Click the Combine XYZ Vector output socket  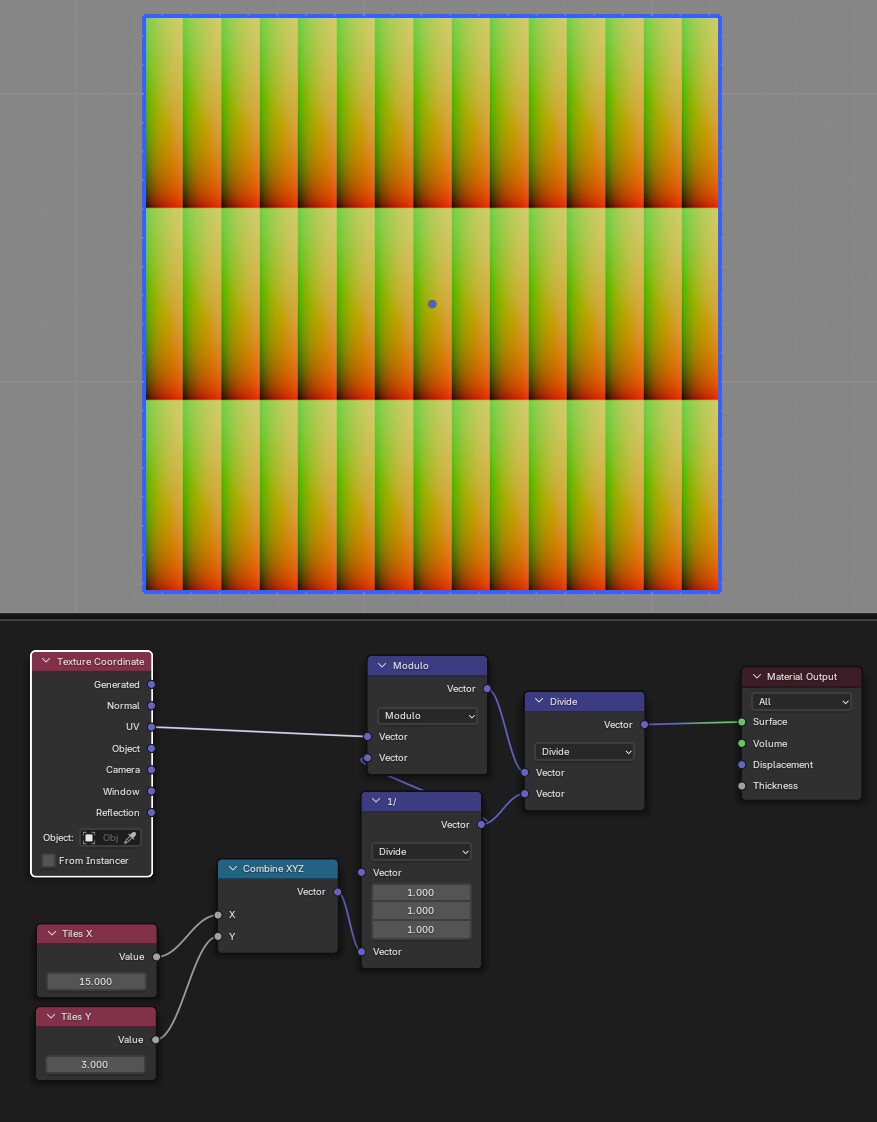click(x=338, y=892)
